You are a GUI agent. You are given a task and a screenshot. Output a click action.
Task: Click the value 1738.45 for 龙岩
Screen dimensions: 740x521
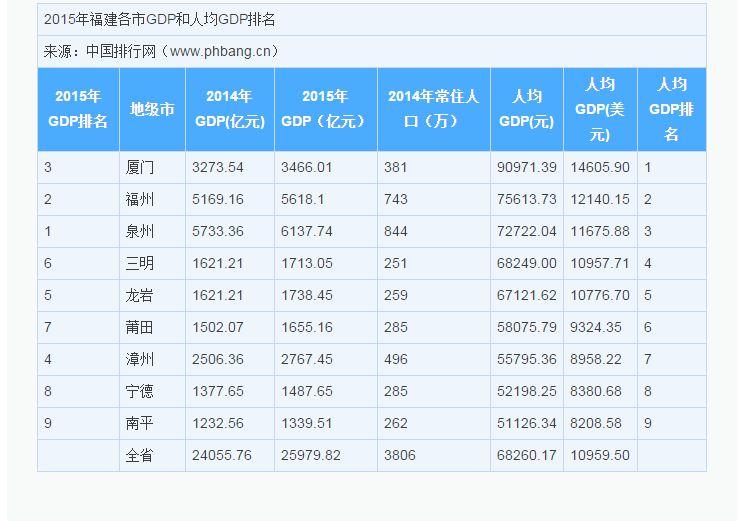tap(307, 295)
